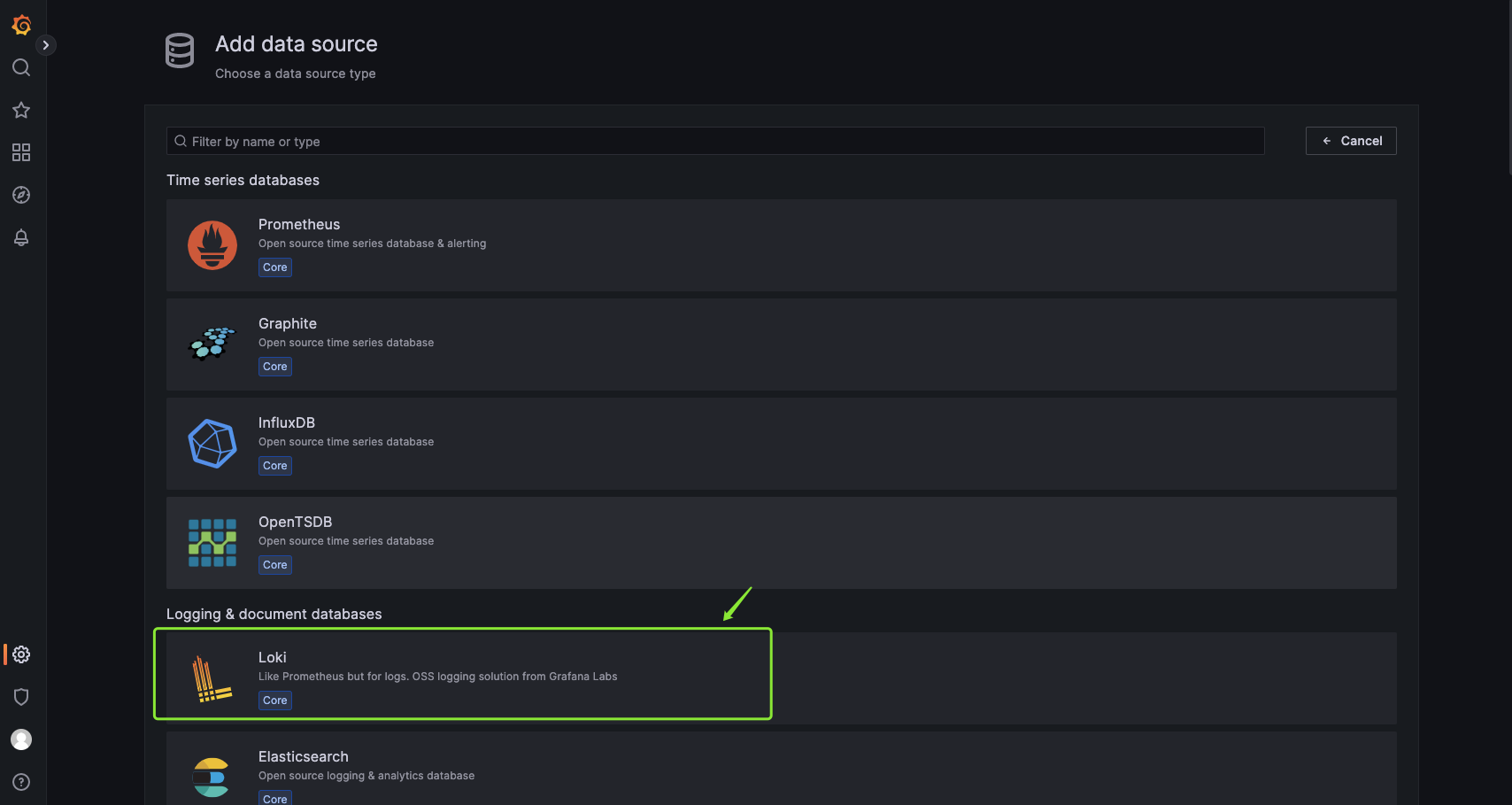Open the user profile avatar
This screenshot has width=1512, height=805.
(x=21, y=739)
